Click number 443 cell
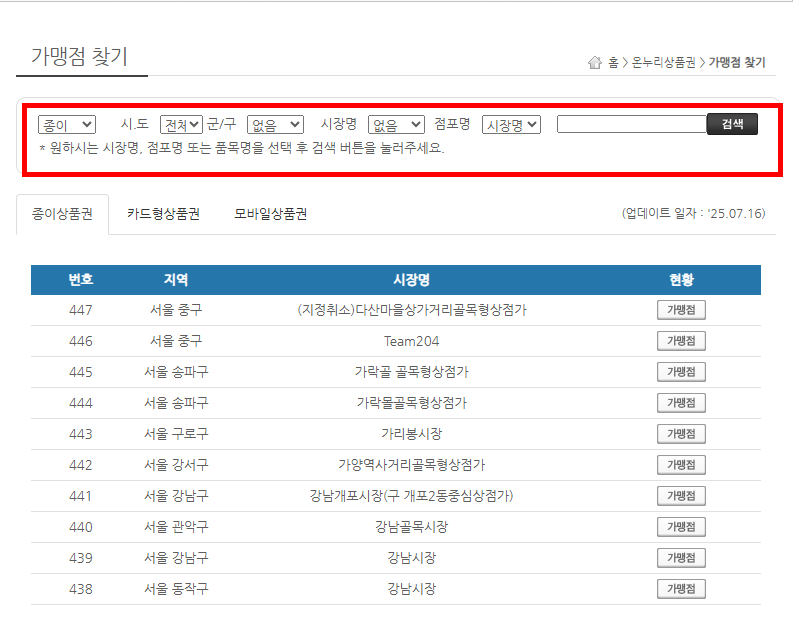The width and height of the screenshot is (799, 623). pyautogui.click(x=81, y=434)
